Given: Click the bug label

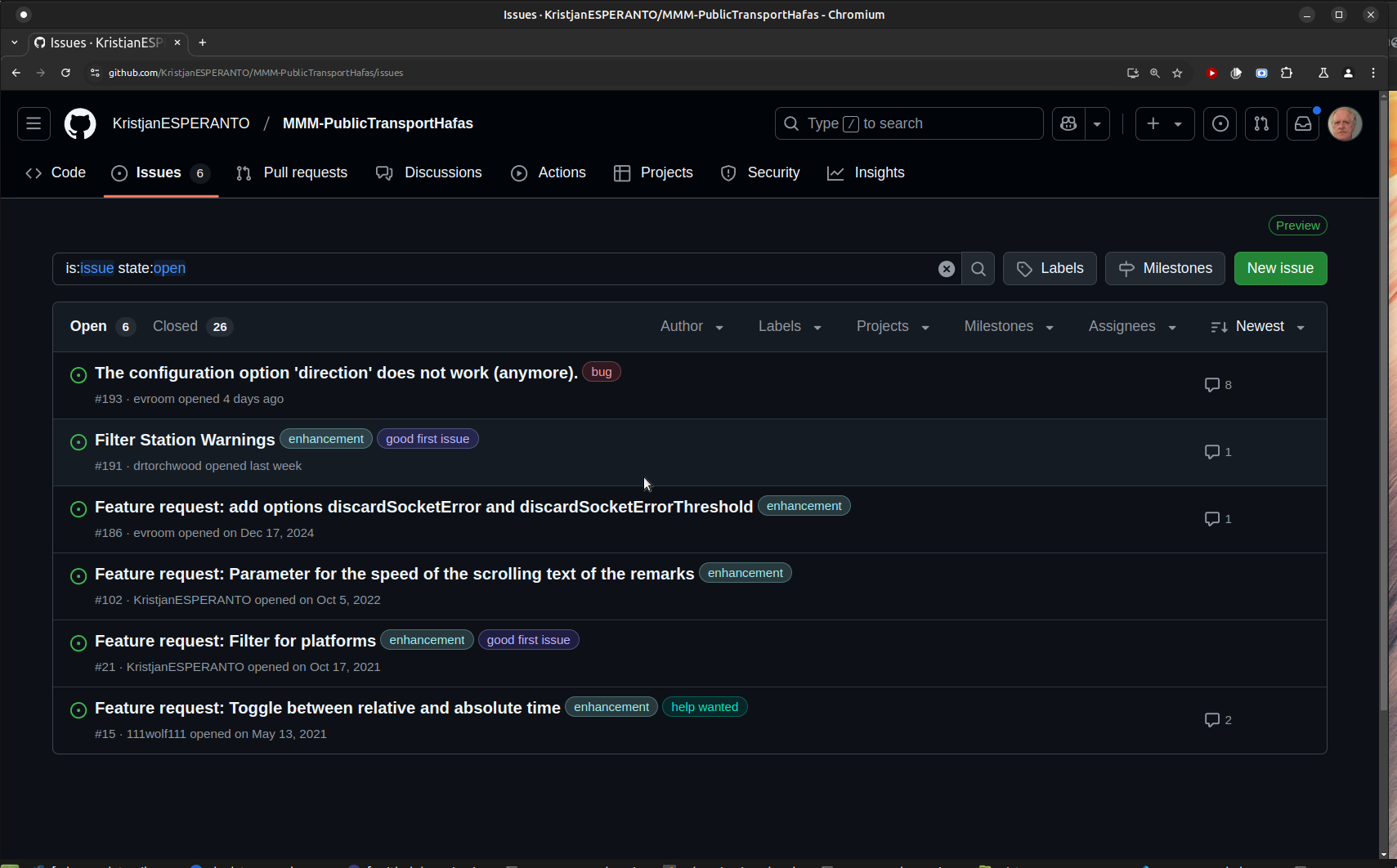Looking at the screenshot, I should point(602,372).
